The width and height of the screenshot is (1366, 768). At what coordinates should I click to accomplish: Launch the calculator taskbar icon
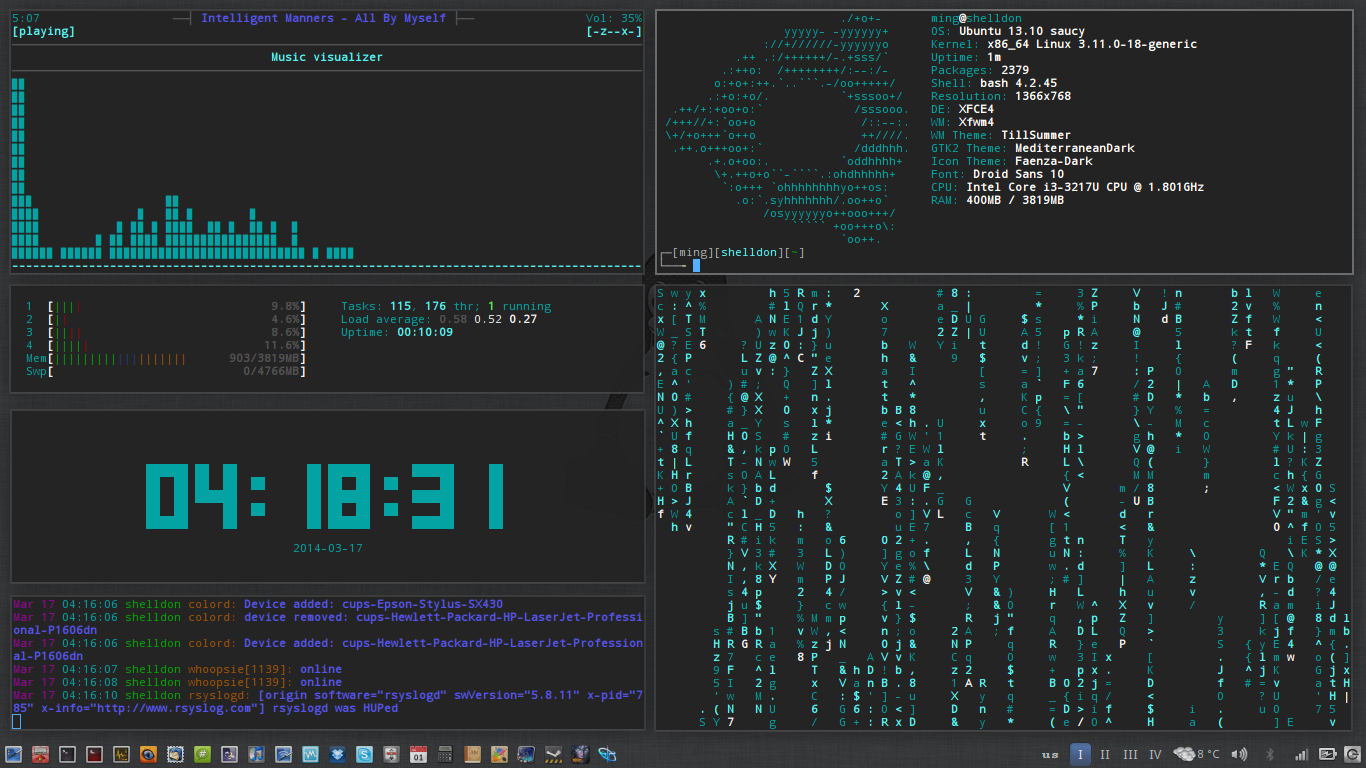pyautogui.click(x=445, y=754)
